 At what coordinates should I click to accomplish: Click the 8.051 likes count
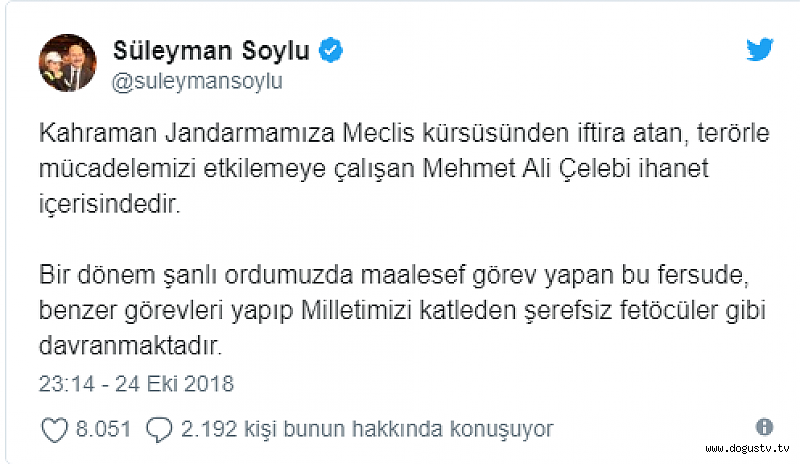[x=102, y=428]
